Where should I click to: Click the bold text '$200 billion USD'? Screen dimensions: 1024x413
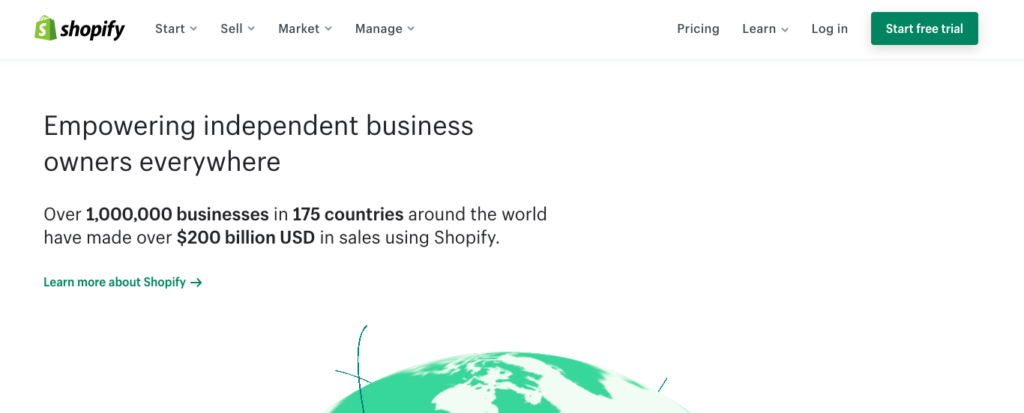pyautogui.click(x=246, y=238)
